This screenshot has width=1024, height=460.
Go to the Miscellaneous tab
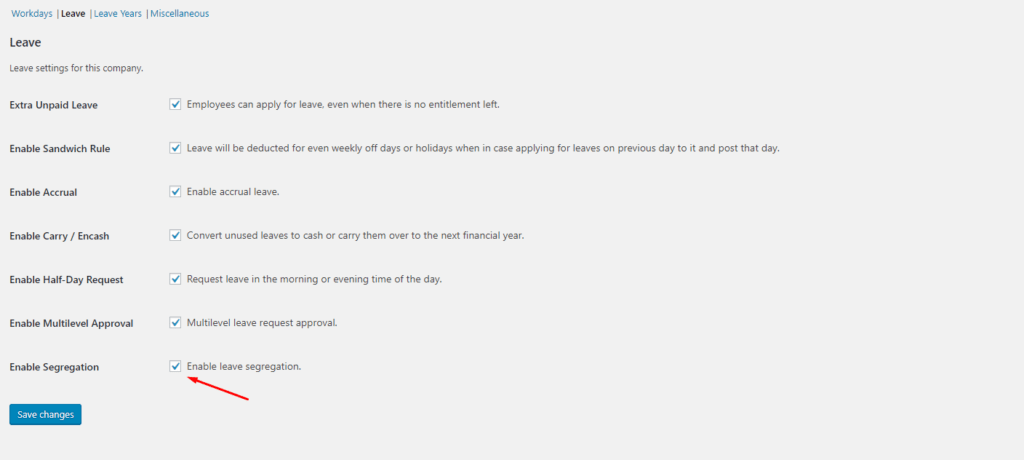pos(180,14)
